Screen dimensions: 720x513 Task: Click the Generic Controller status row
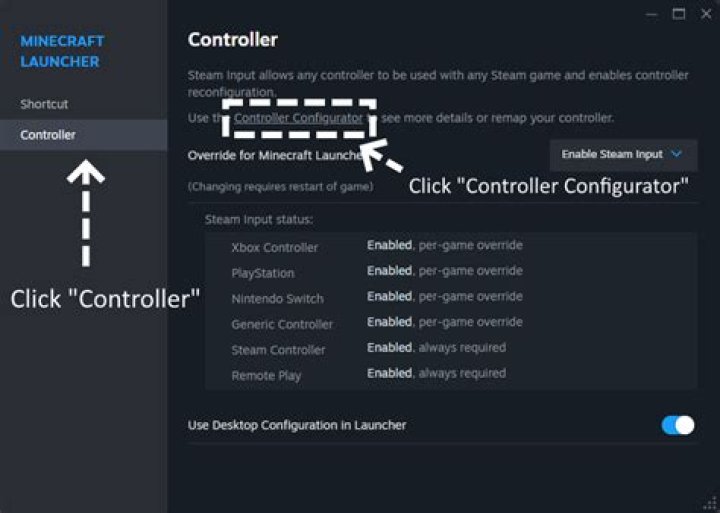pos(450,323)
